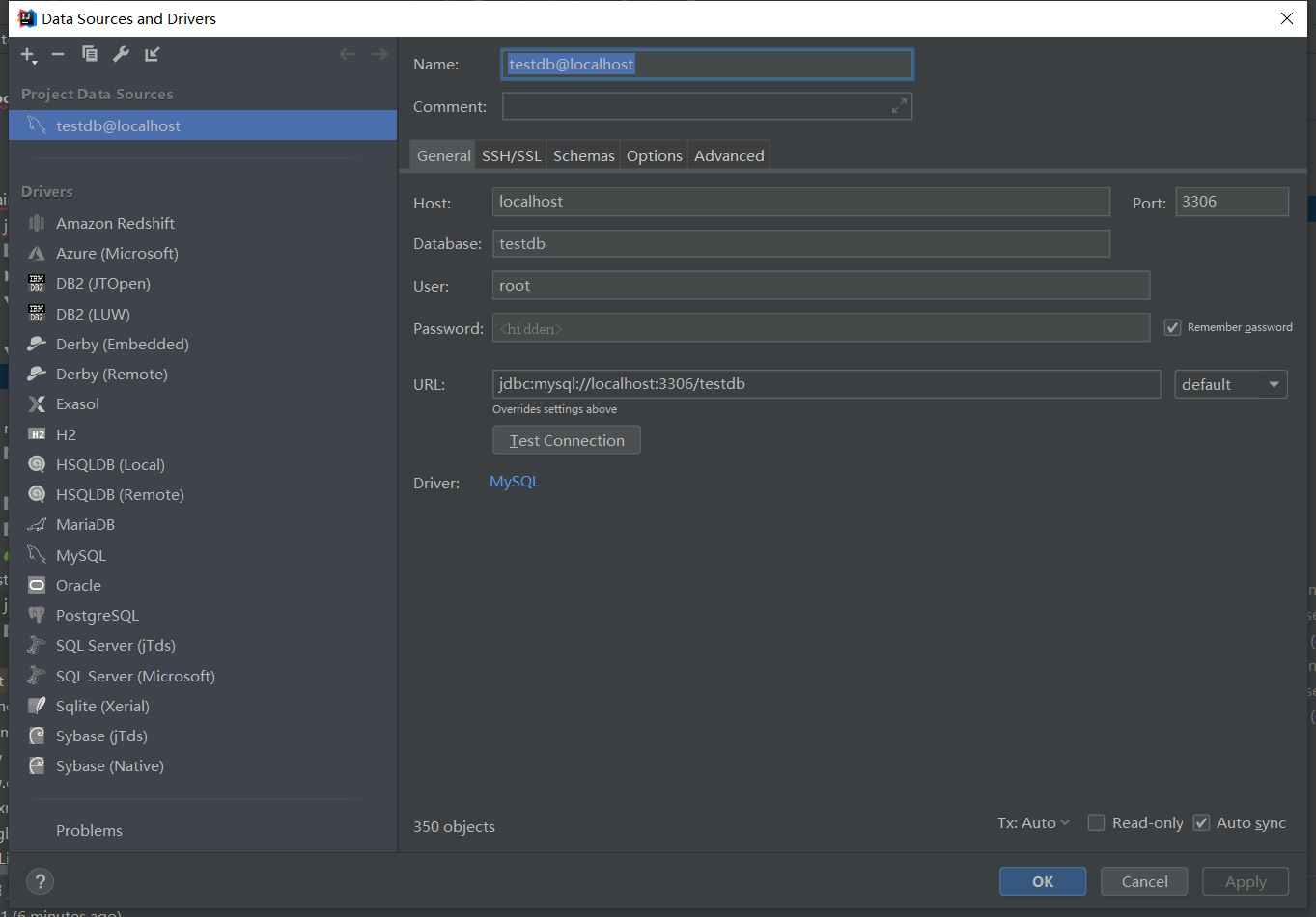Image resolution: width=1316 pixels, height=917 pixels.
Task: Open driver settings wrench icon
Action: [121, 54]
